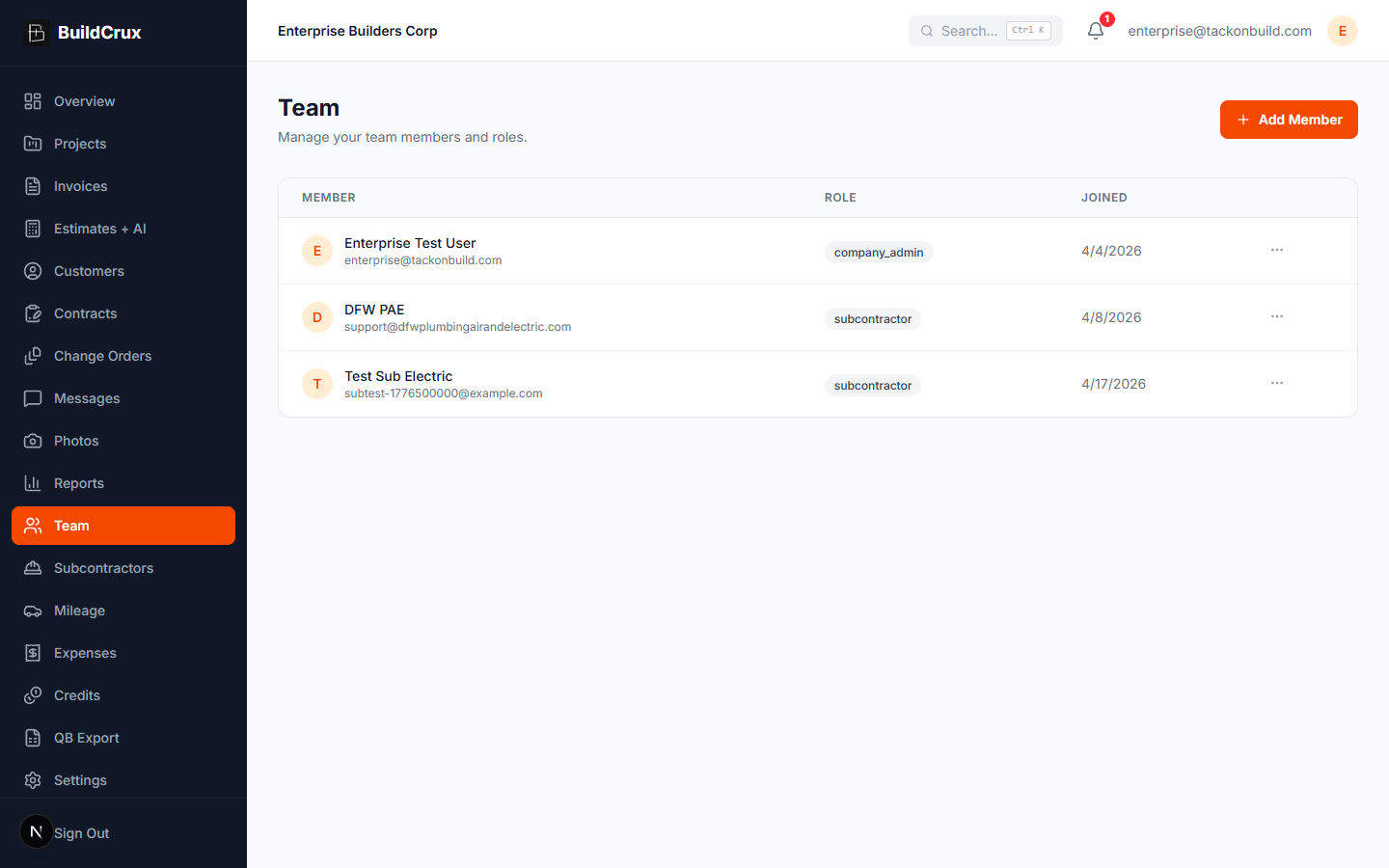This screenshot has height=868, width=1389.
Task: Click DFW PAE's subcontractor role badge
Action: pos(873,319)
